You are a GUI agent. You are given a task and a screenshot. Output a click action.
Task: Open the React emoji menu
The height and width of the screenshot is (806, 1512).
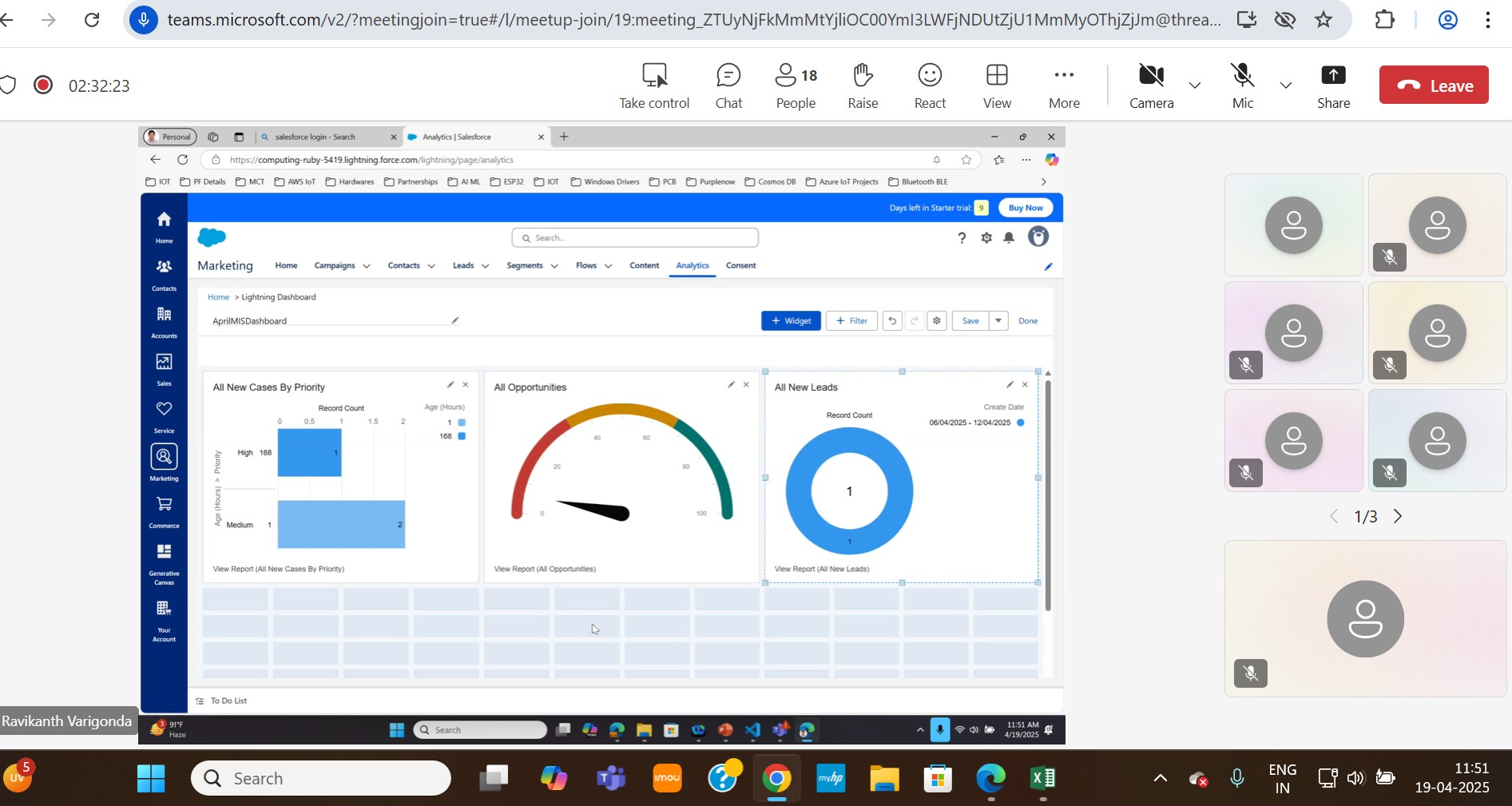click(x=930, y=85)
